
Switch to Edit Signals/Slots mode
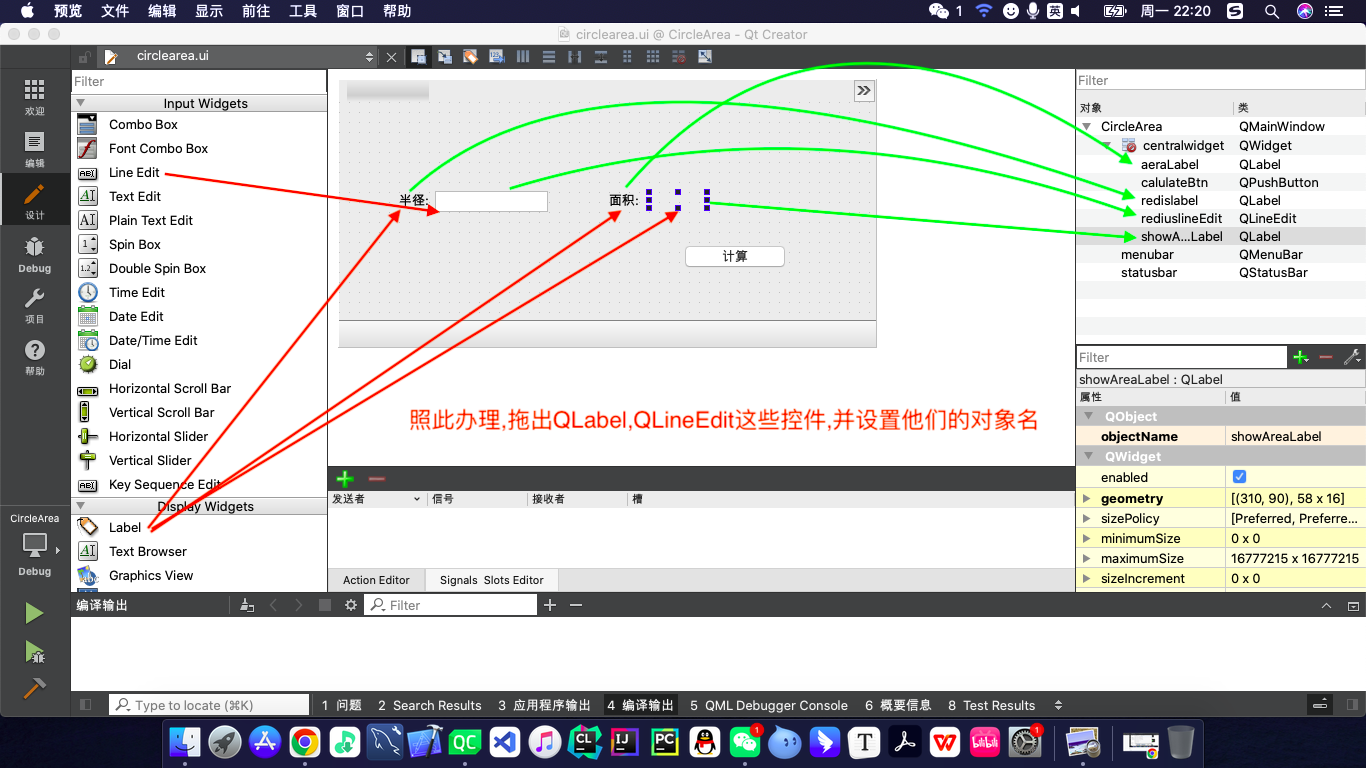coord(444,57)
